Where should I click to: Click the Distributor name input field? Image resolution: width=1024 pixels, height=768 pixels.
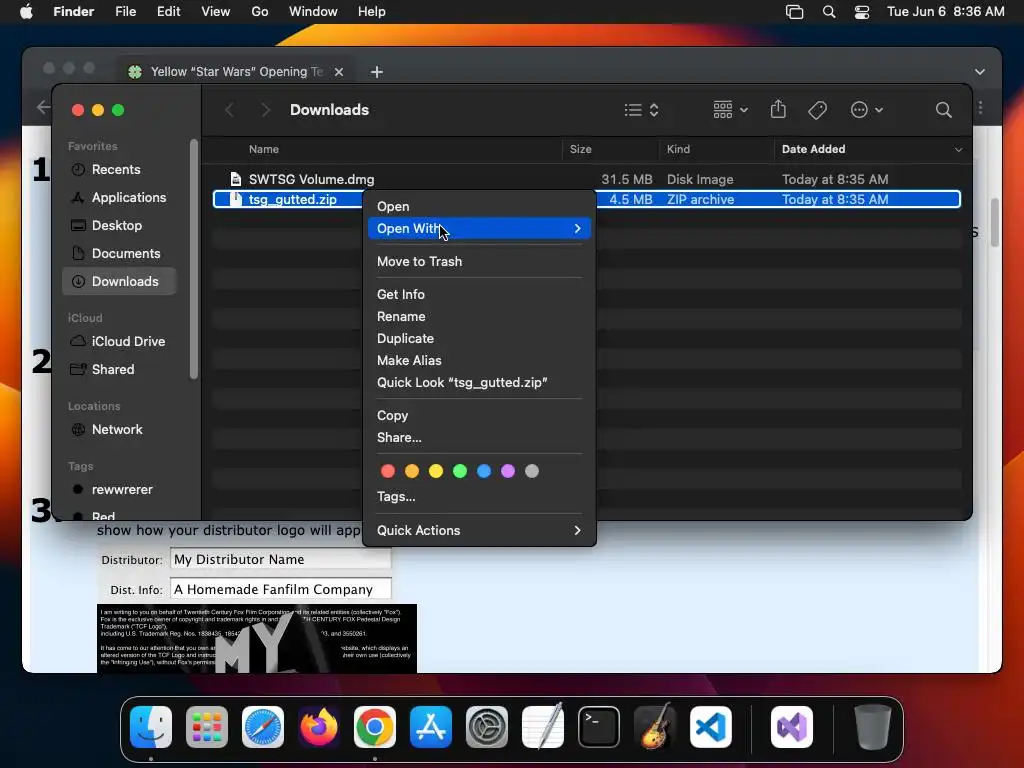pyautogui.click(x=281, y=560)
